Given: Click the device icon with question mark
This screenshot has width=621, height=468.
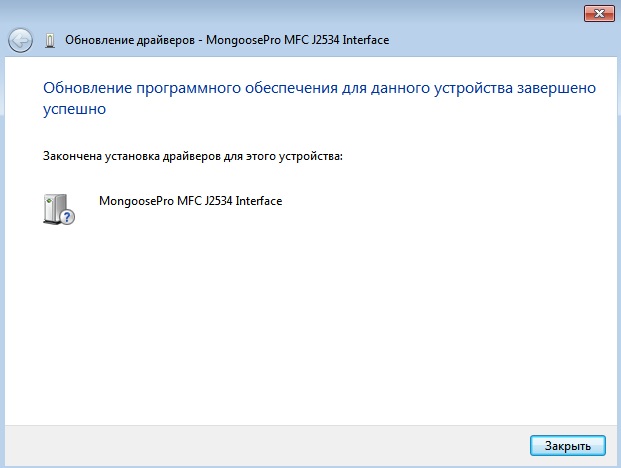Looking at the screenshot, I should point(58,208).
